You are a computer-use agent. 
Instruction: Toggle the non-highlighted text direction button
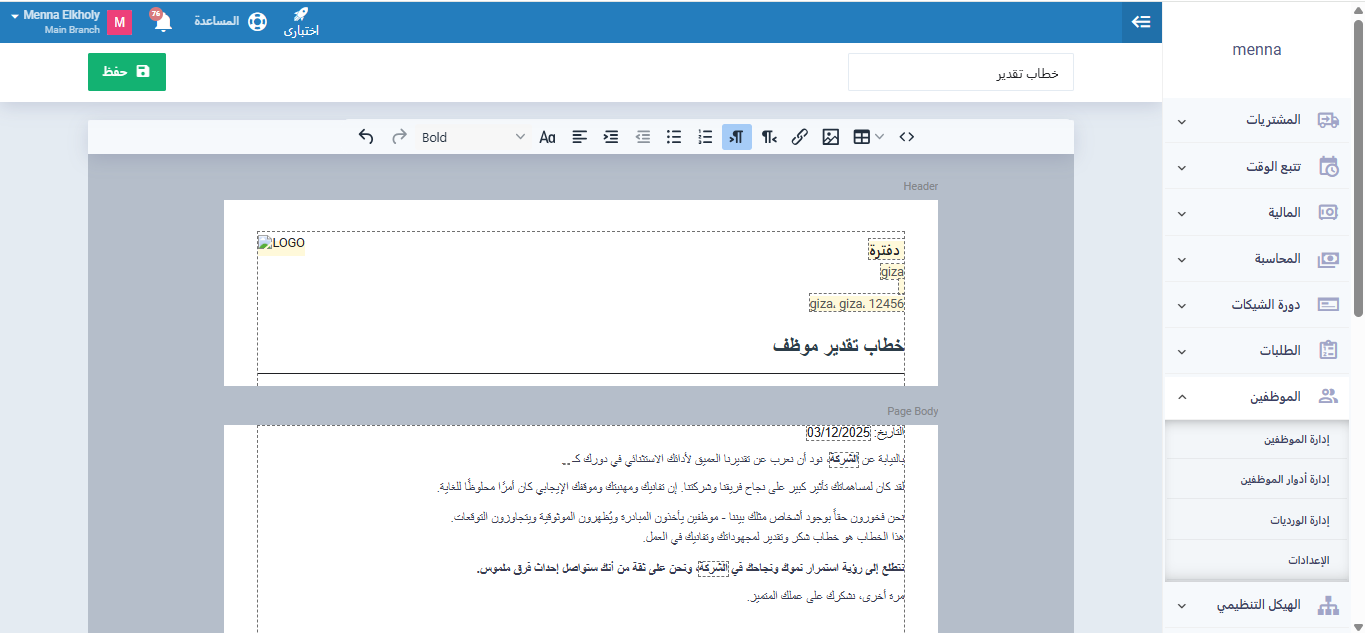(x=768, y=137)
